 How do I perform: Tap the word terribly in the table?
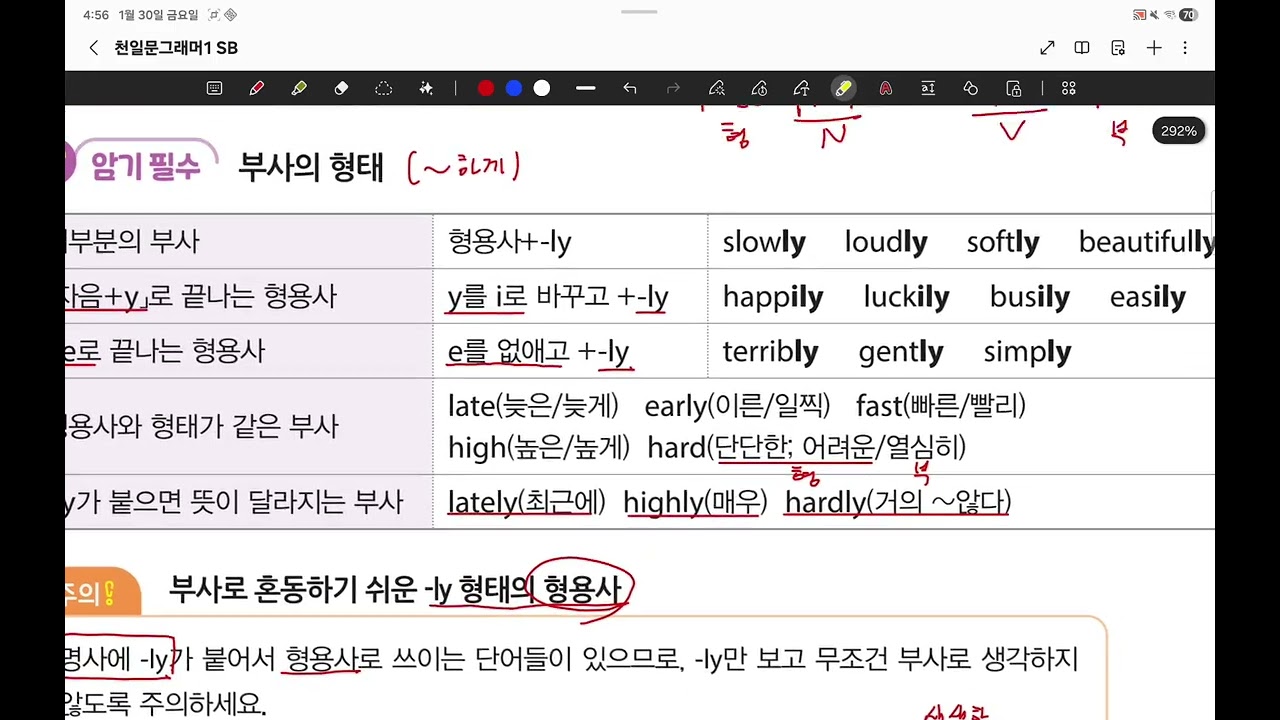tap(770, 352)
